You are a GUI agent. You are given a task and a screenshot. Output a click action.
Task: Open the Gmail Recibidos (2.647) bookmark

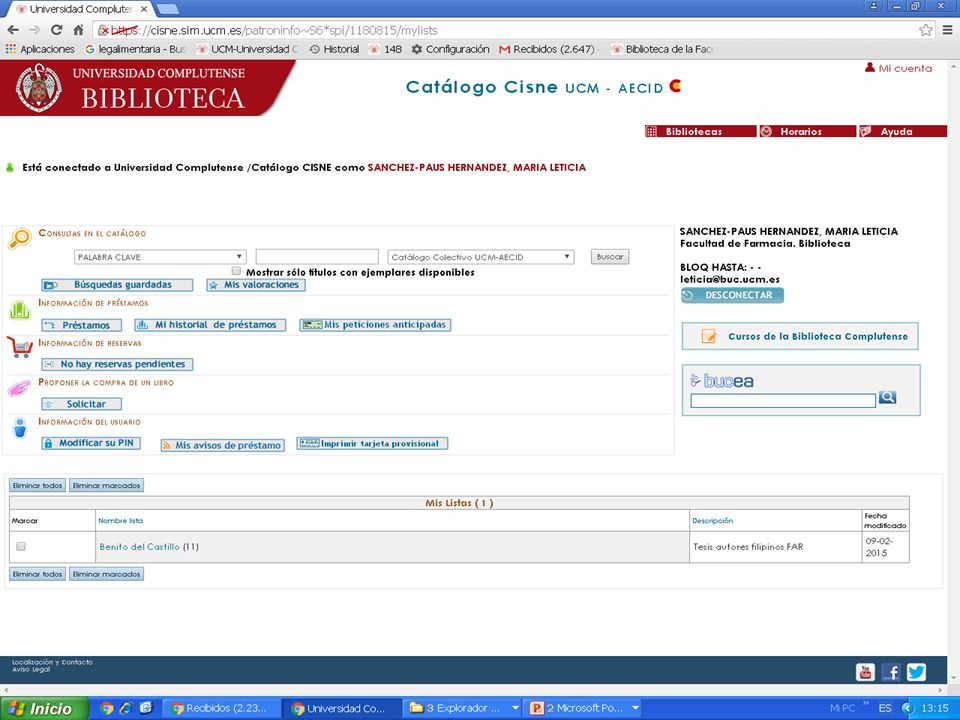[548, 49]
